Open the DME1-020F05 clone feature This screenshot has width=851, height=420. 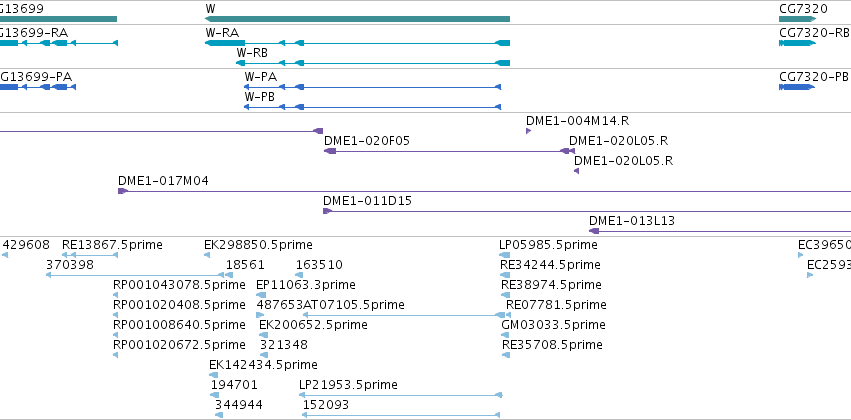click(449, 151)
